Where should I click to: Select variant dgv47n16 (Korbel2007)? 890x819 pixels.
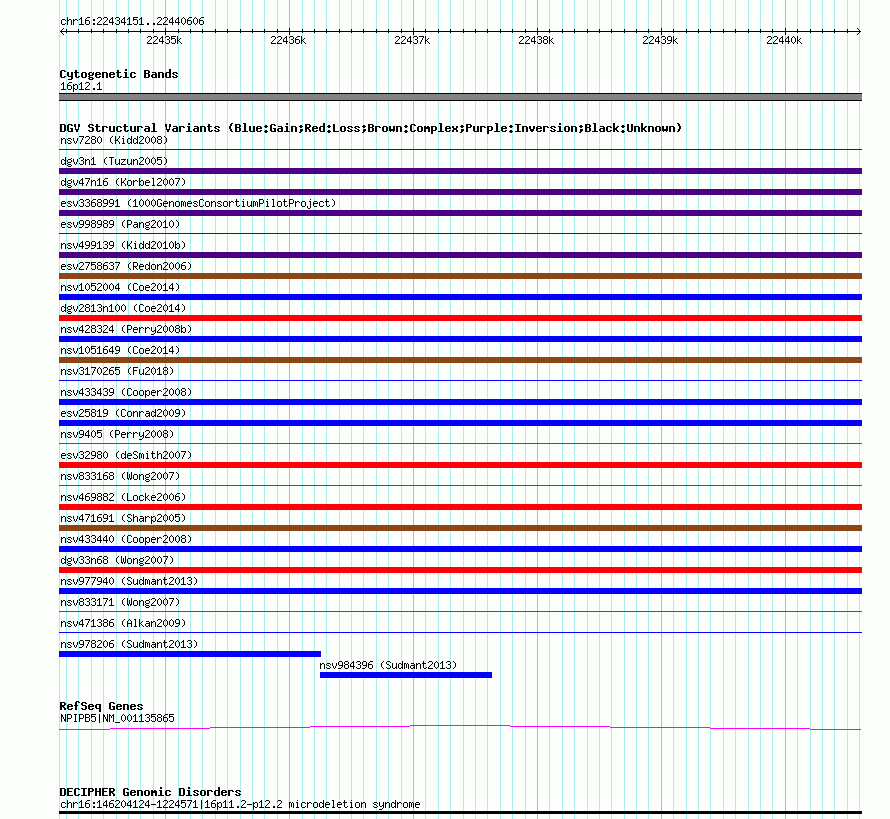click(x=123, y=182)
